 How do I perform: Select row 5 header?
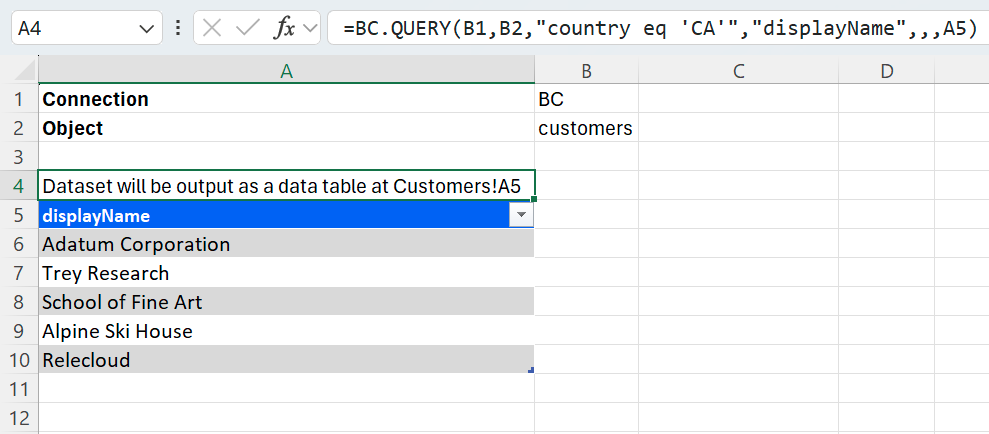20,216
